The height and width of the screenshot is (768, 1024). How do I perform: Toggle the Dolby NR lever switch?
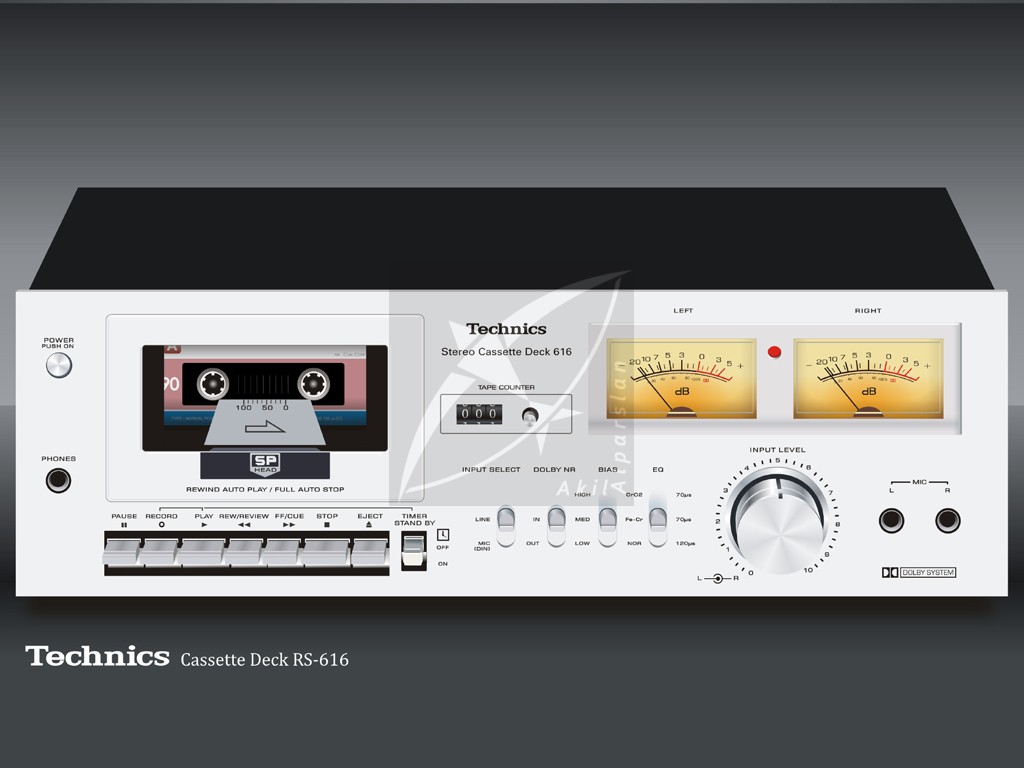point(556,526)
